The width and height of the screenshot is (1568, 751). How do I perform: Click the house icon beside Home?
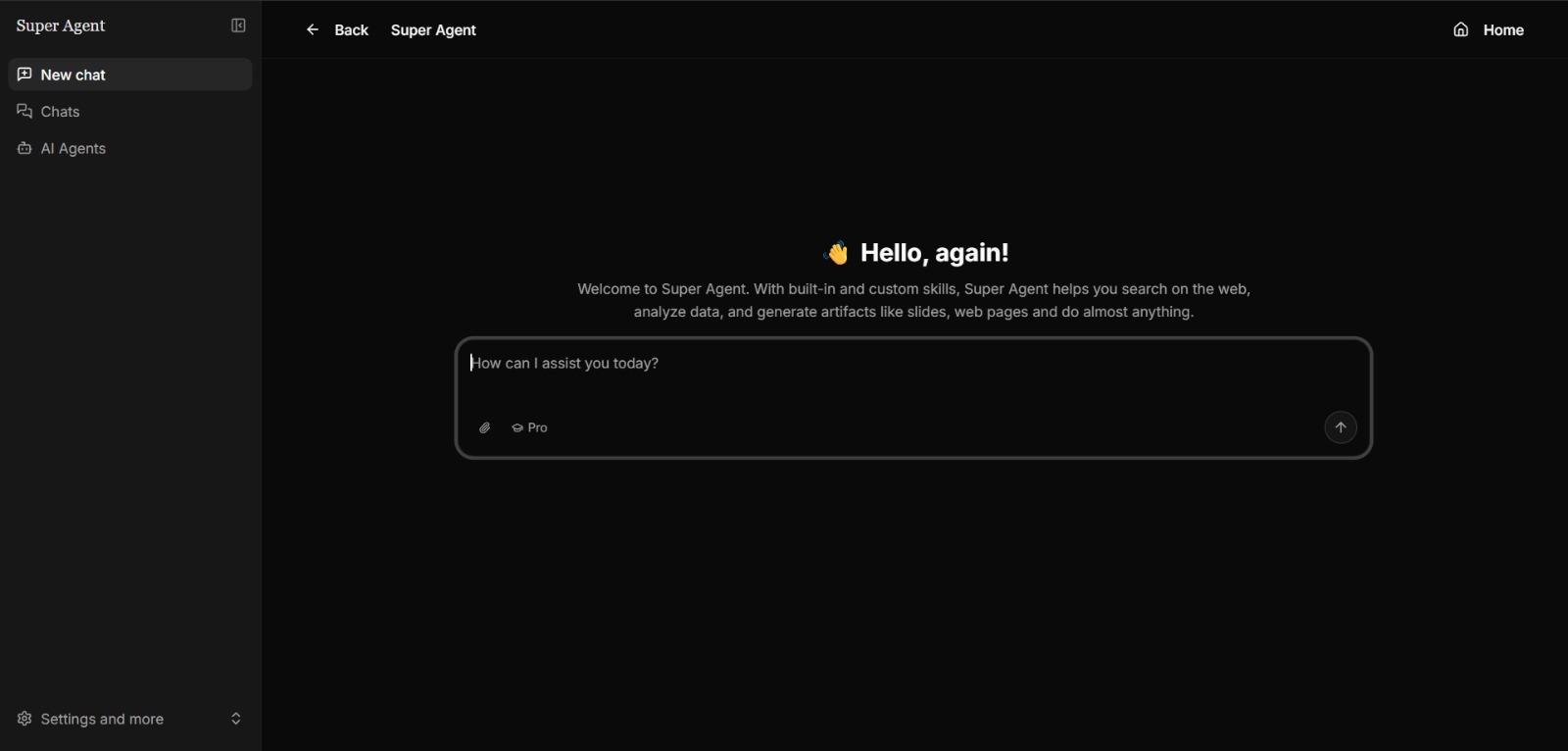click(1461, 29)
